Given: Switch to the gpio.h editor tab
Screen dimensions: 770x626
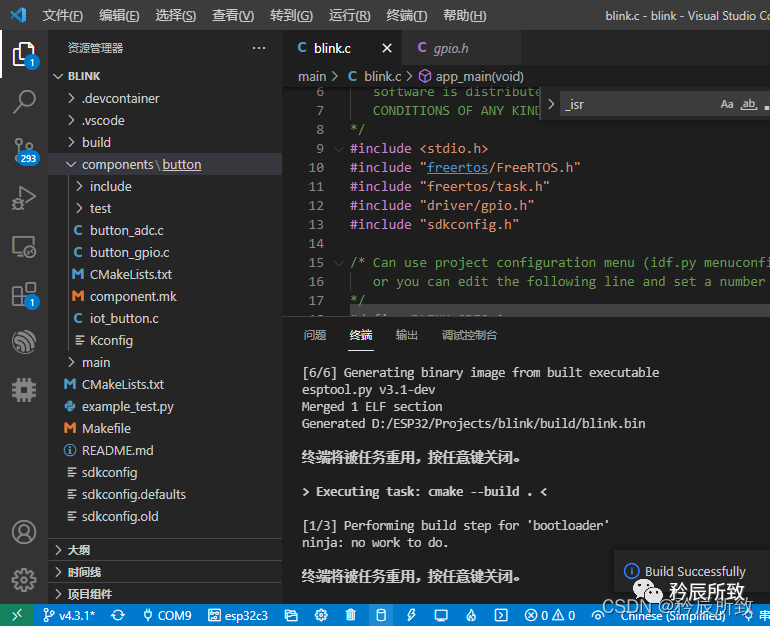Looking at the screenshot, I should point(451,48).
